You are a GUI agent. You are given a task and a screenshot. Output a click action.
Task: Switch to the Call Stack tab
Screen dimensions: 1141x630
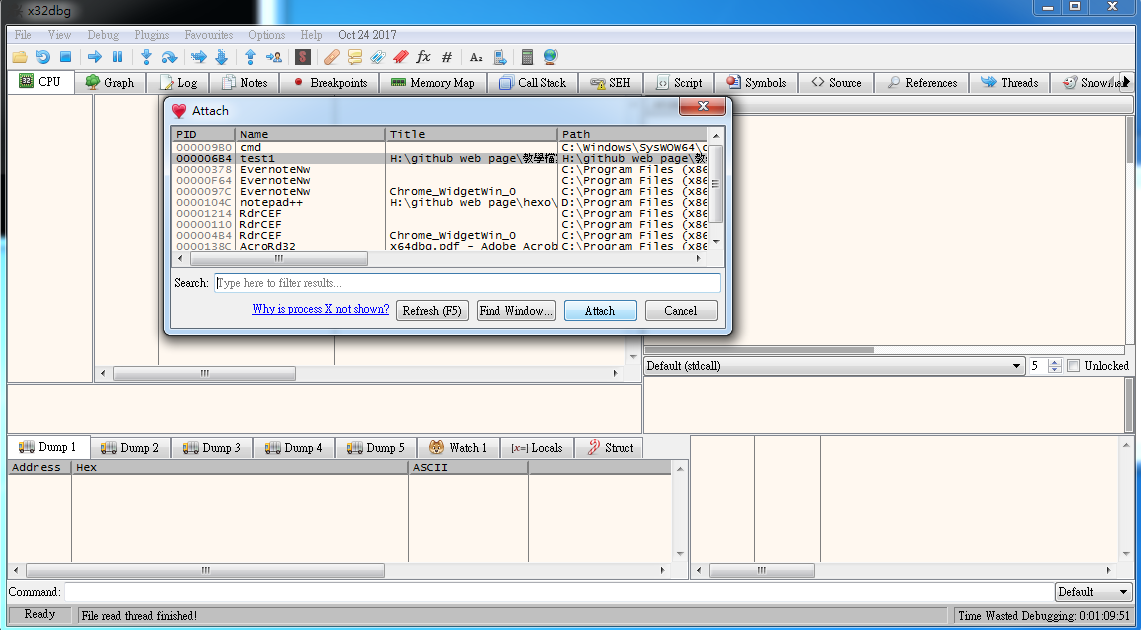(x=533, y=83)
